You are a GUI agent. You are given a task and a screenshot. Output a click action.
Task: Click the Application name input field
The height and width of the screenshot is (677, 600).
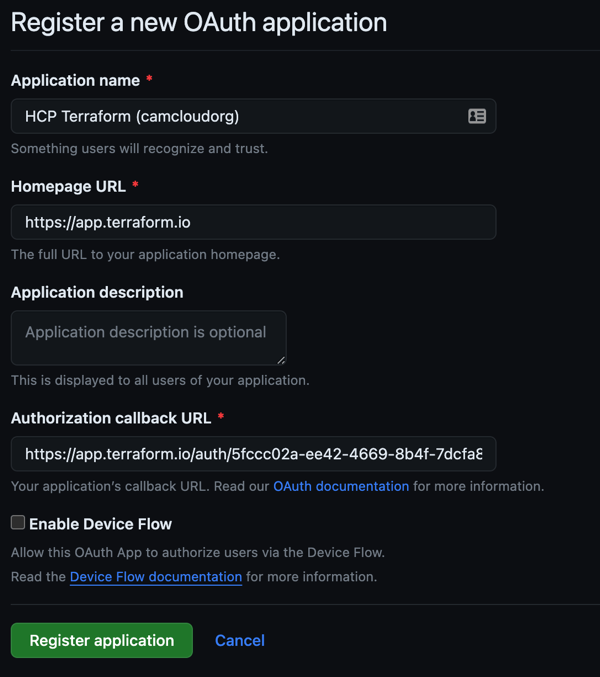[x=253, y=116]
